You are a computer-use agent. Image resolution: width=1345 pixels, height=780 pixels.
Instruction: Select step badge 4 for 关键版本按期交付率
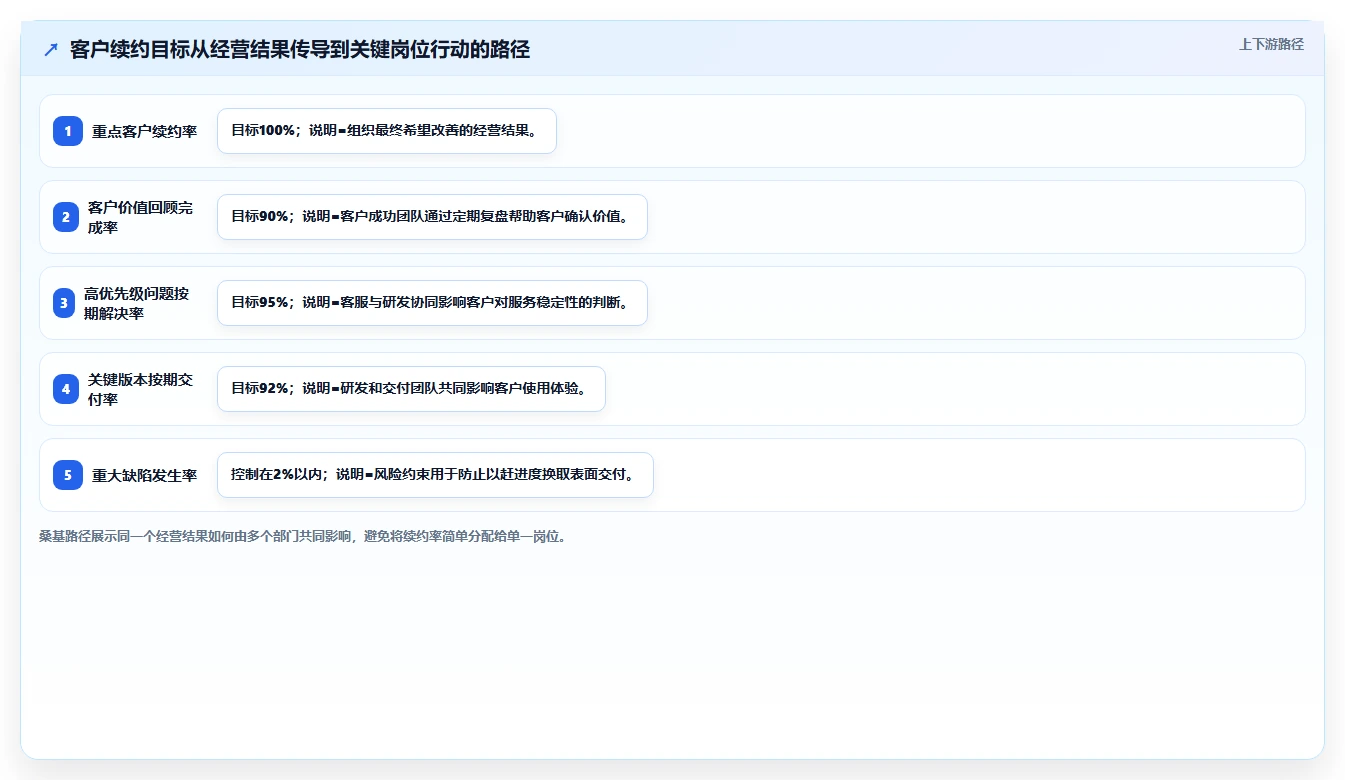pos(66,389)
